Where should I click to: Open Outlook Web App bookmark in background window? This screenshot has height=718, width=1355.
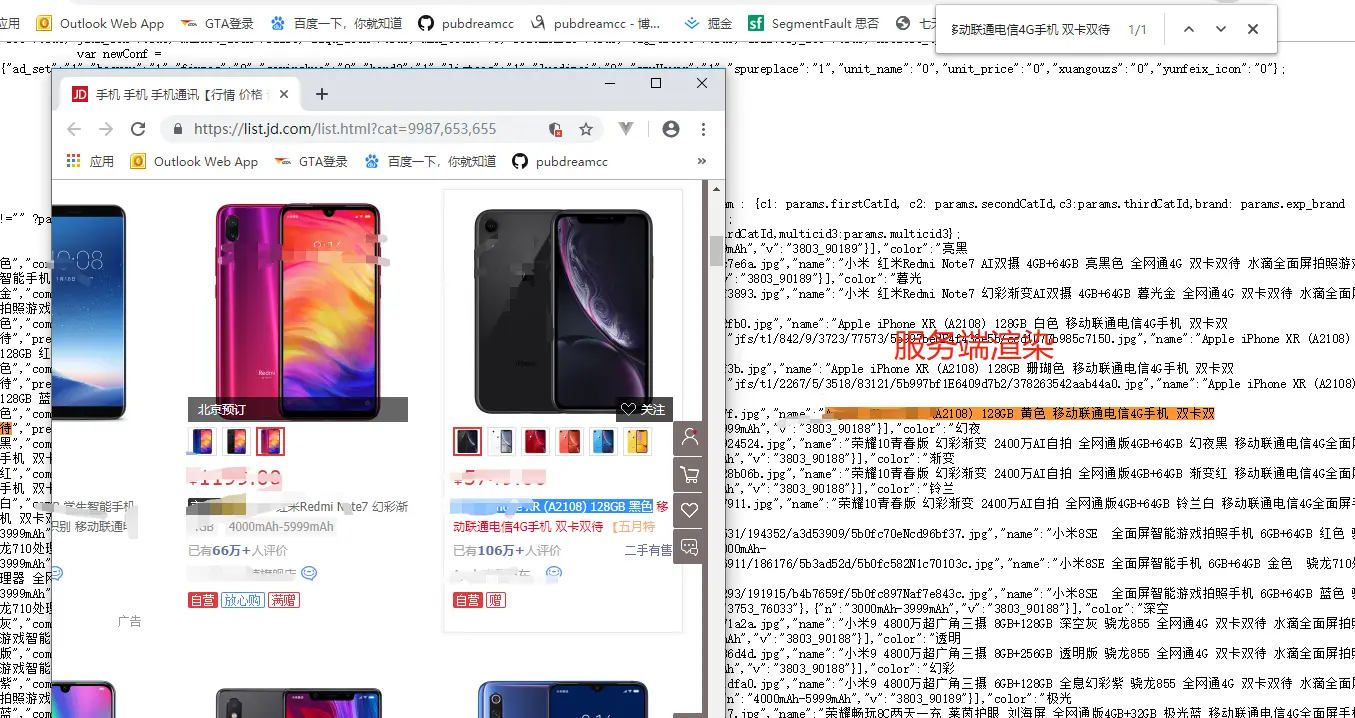coord(100,23)
